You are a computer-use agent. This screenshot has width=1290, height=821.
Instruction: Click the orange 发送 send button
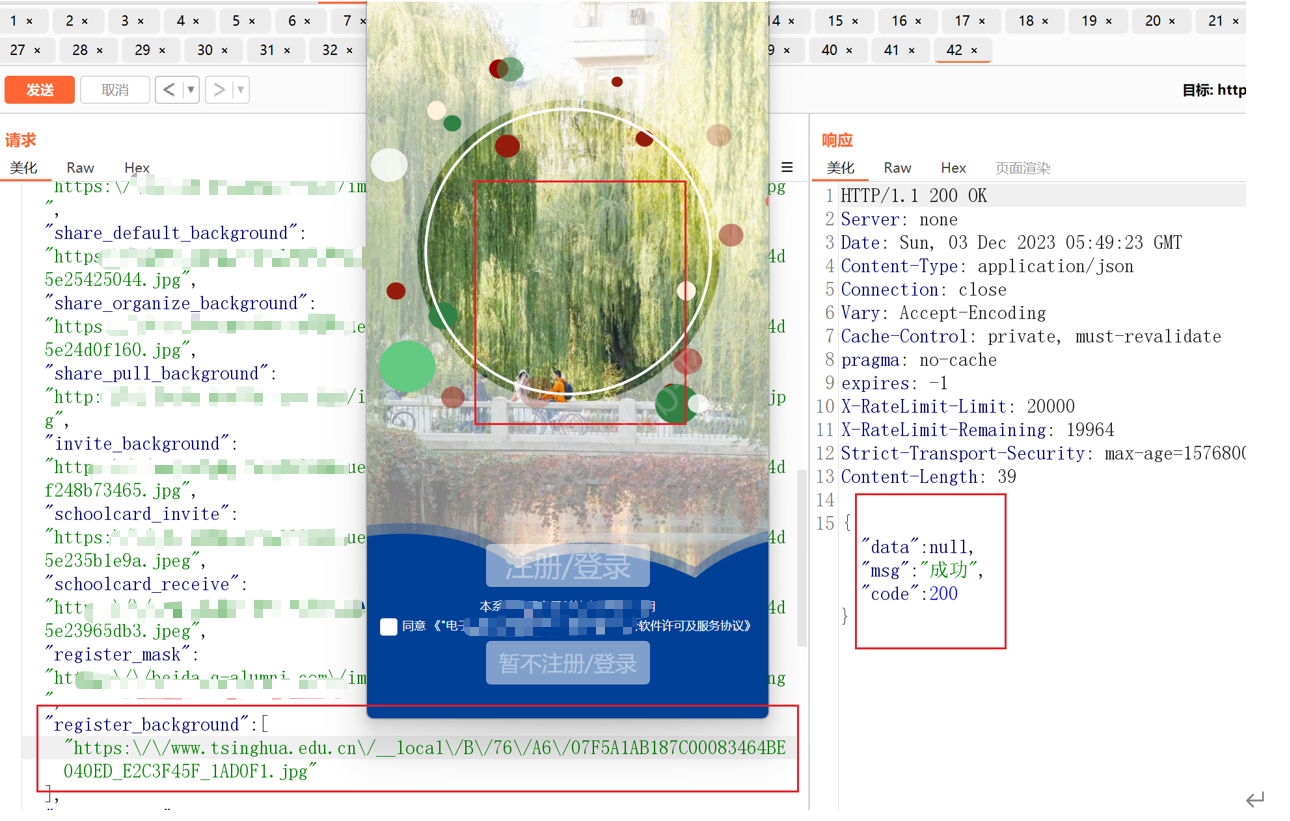click(40, 90)
